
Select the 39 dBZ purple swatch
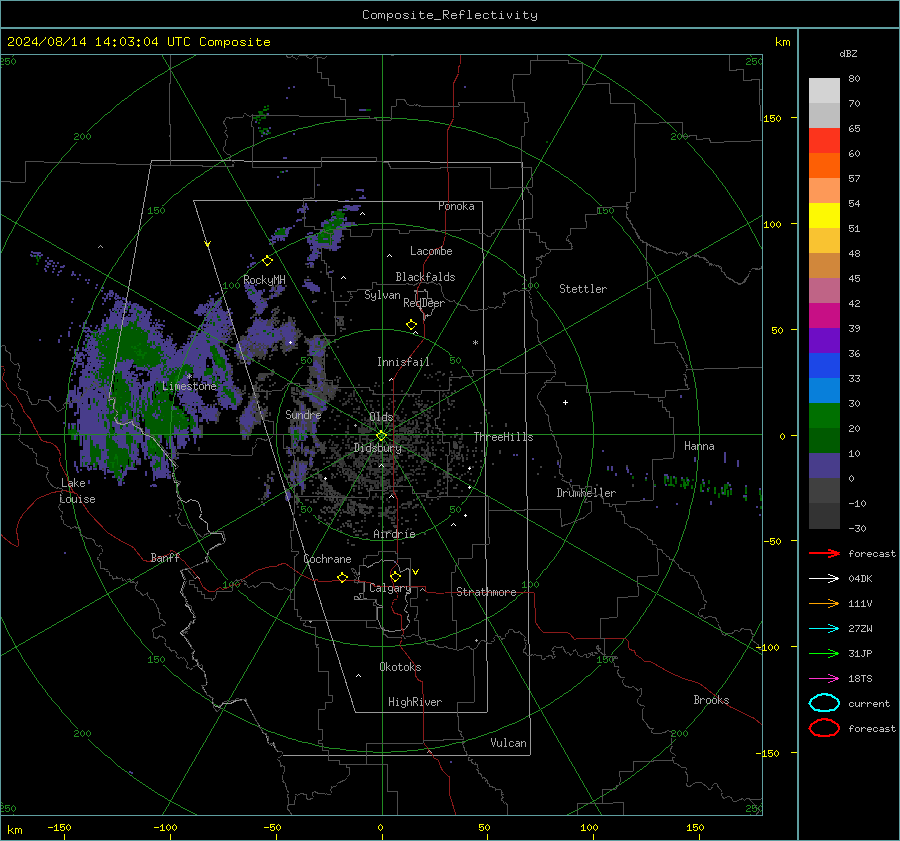pyautogui.click(x=824, y=340)
